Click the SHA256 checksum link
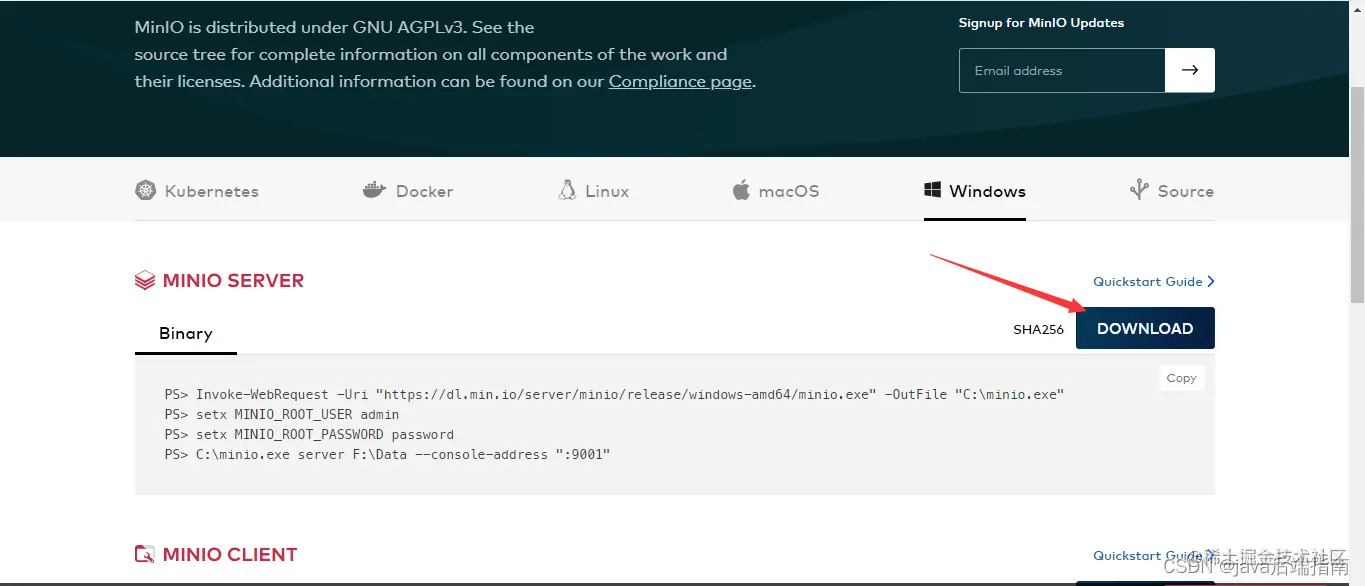 pos(1038,329)
